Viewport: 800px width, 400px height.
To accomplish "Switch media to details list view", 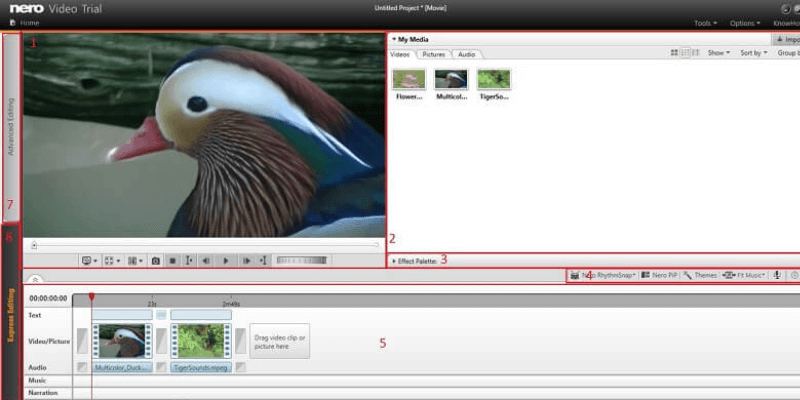I will [695, 53].
